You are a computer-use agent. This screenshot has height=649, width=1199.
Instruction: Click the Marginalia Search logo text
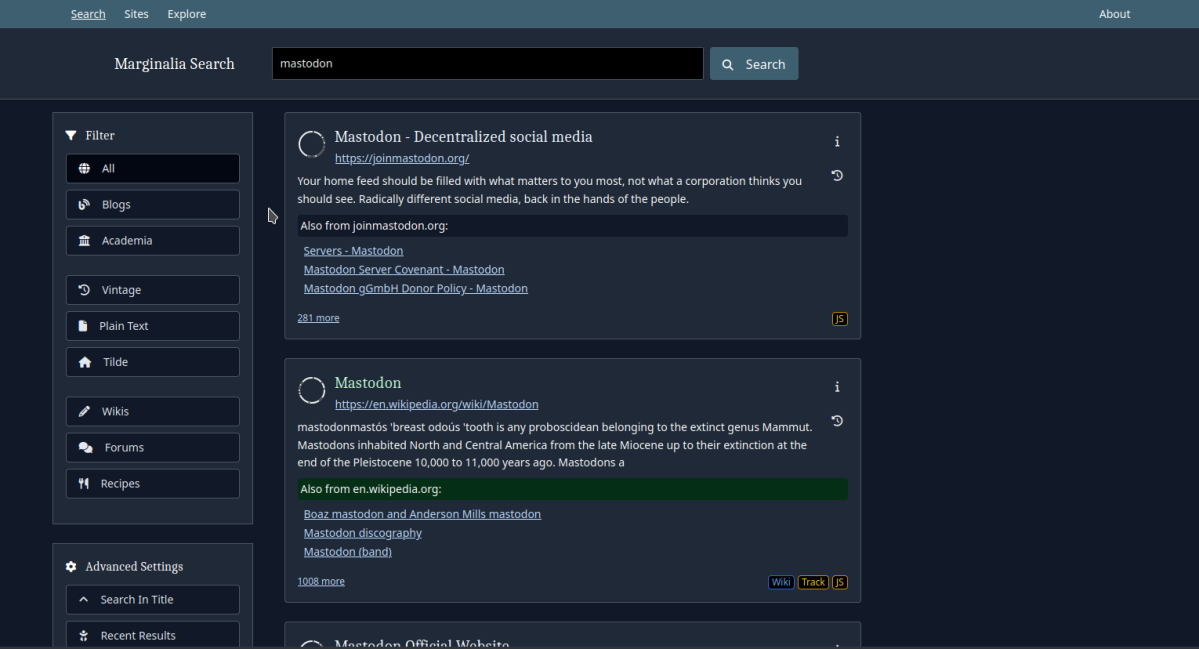pos(174,64)
